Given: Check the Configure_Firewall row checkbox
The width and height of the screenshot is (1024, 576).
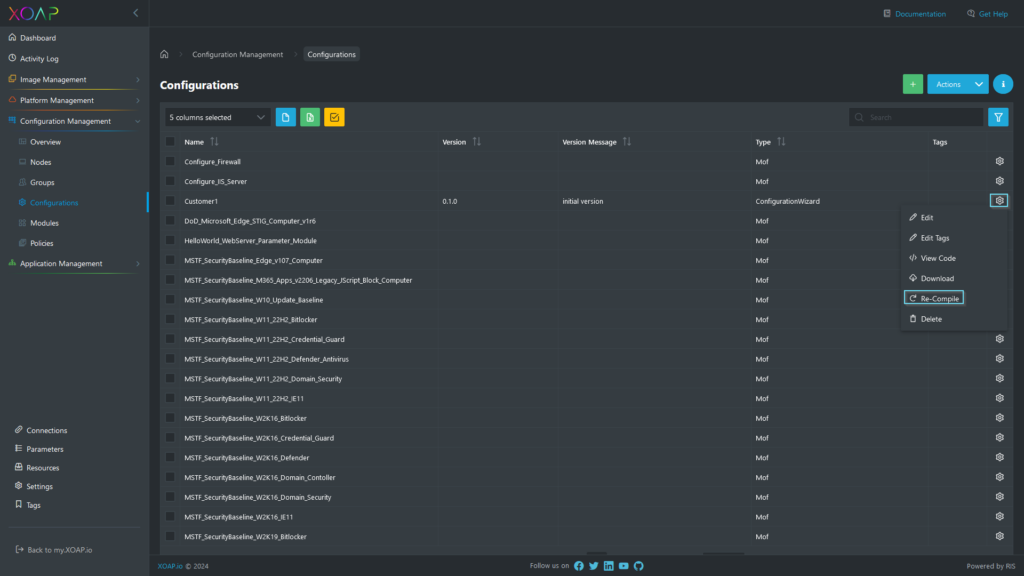Looking at the screenshot, I should (x=170, y=161).
